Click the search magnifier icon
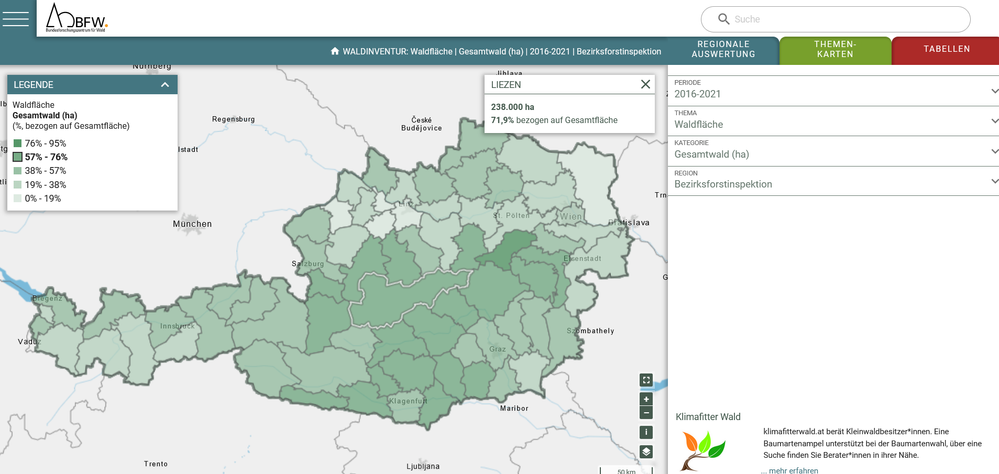The height and width of the screenshot is (474, 999). [x=723, y=19]
